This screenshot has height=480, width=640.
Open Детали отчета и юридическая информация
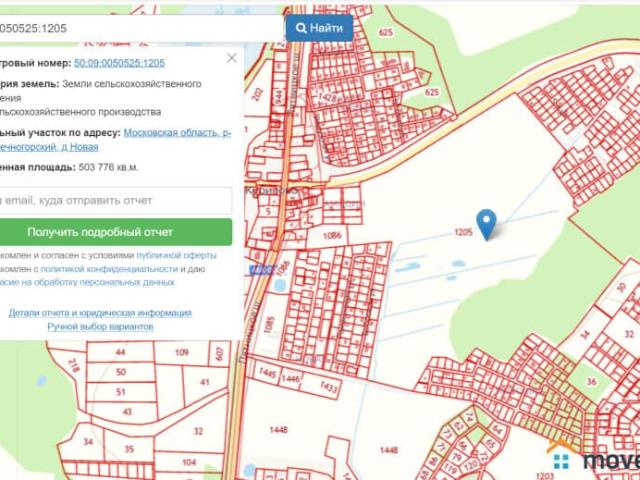point(100,313)
